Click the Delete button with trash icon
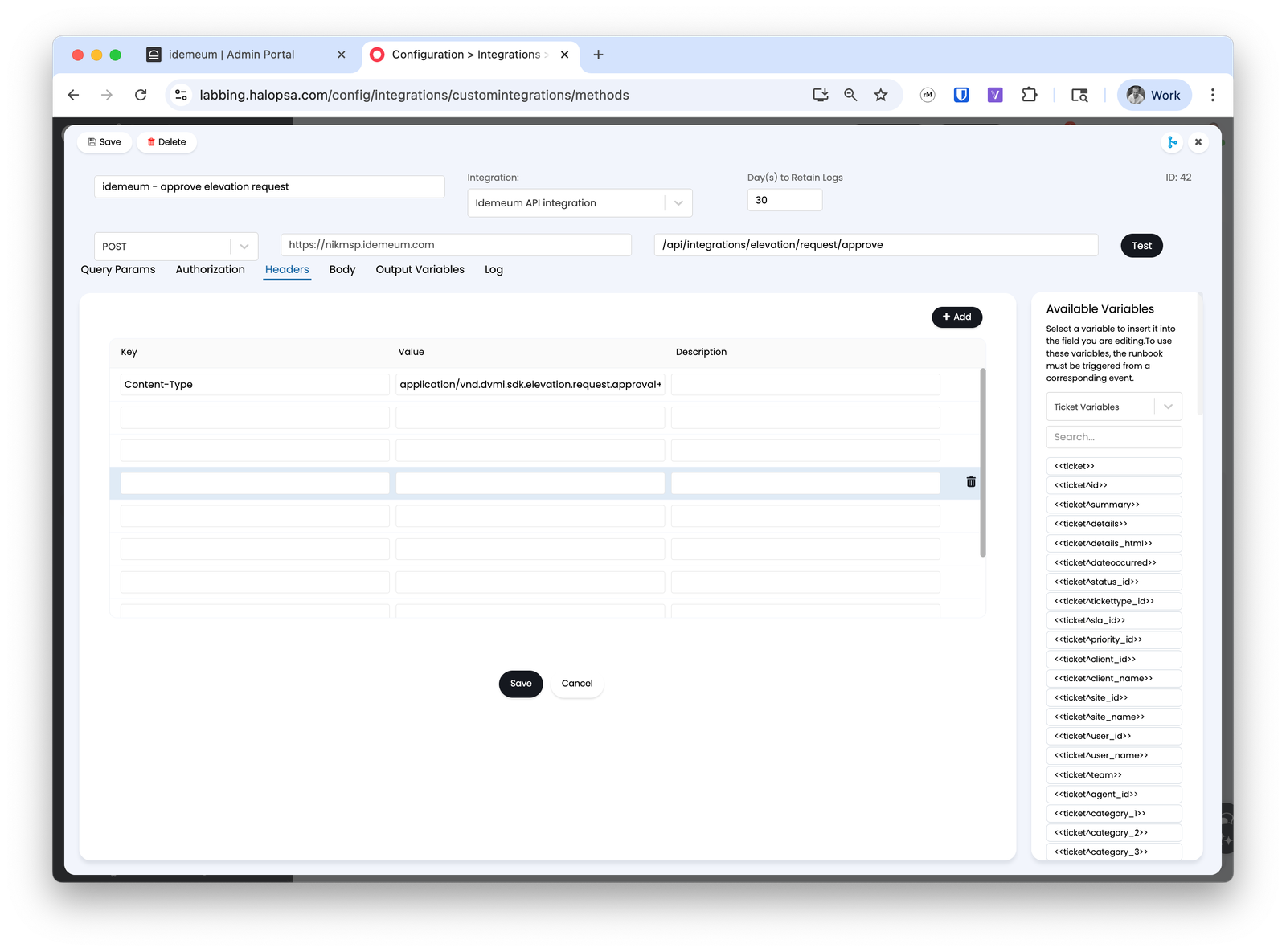 pyautogui.click(x=166, y=142)
